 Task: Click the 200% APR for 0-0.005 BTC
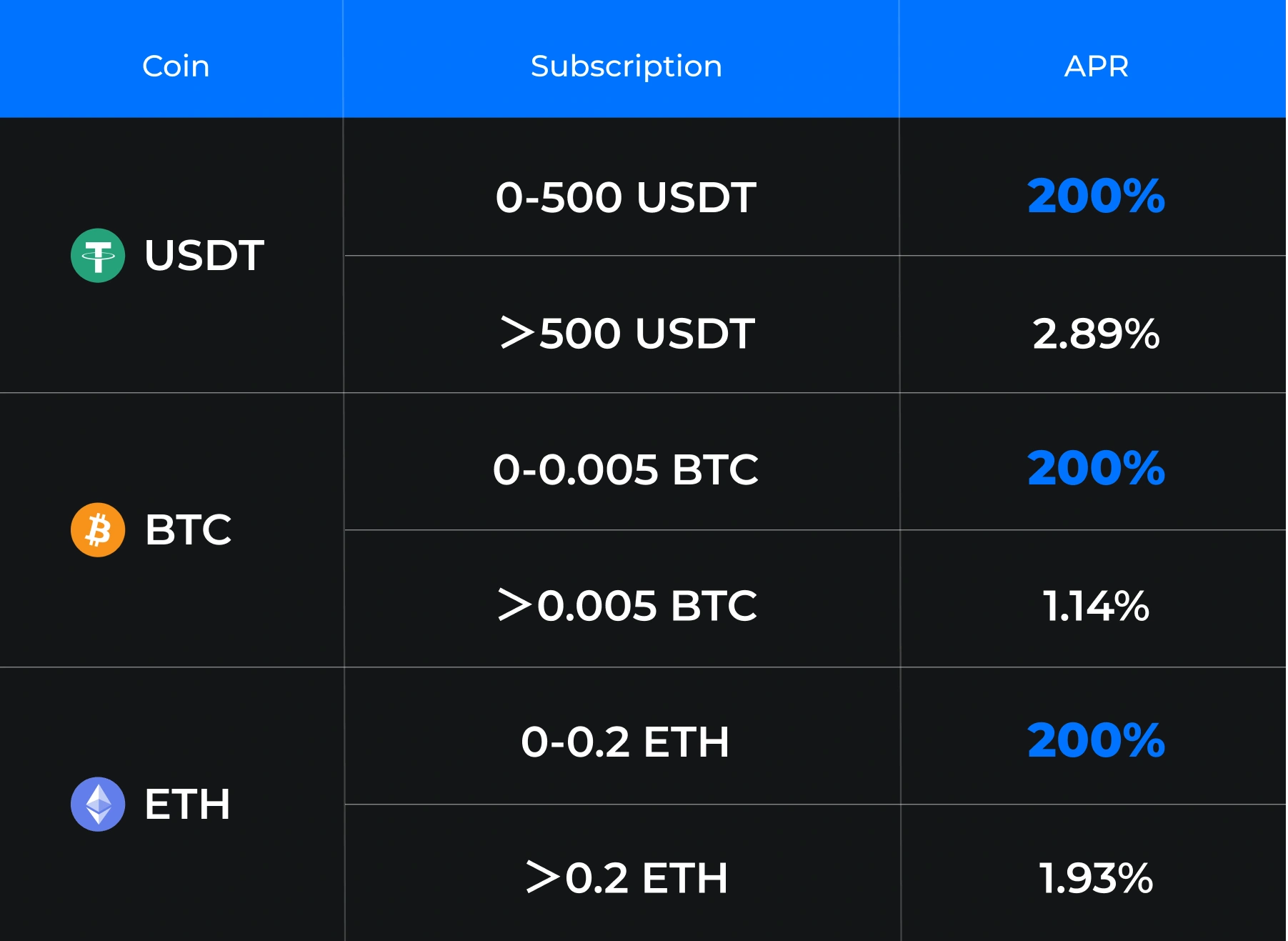[x=1096, y=468]
